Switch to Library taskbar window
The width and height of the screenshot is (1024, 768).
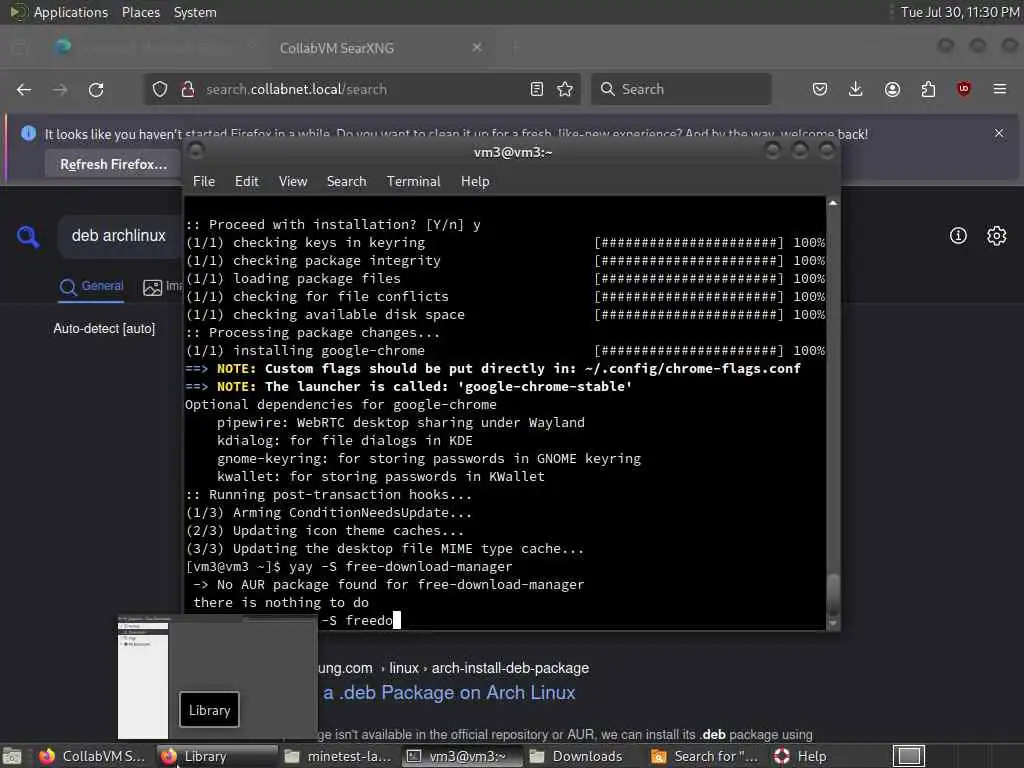(x=217, y=756)
